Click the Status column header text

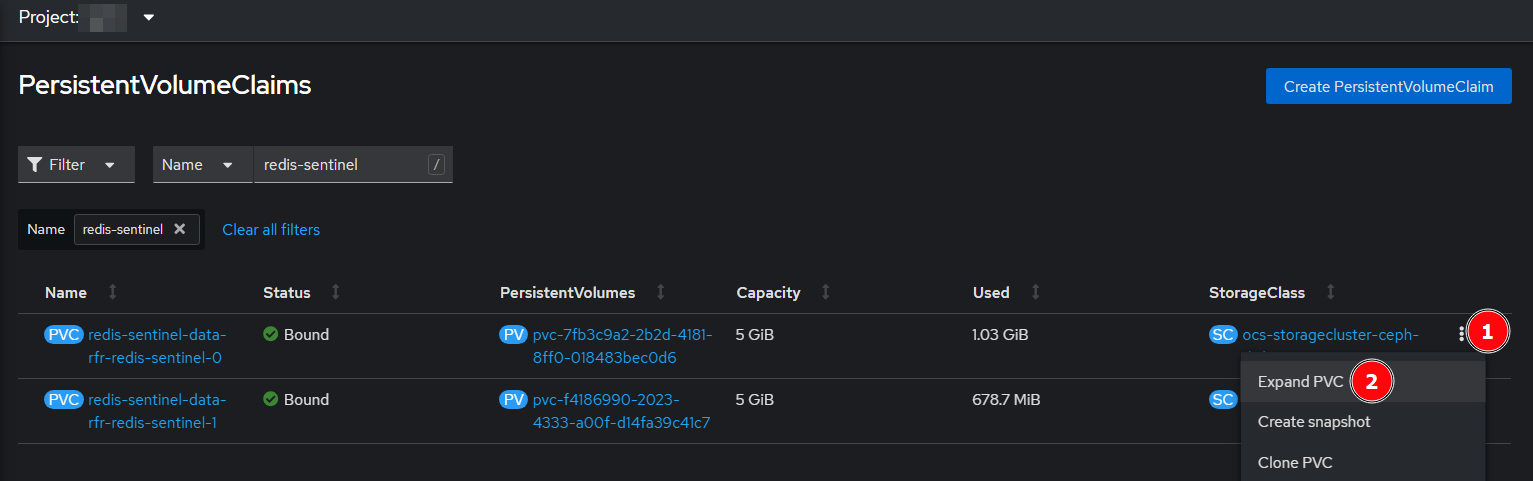point(287,293)
